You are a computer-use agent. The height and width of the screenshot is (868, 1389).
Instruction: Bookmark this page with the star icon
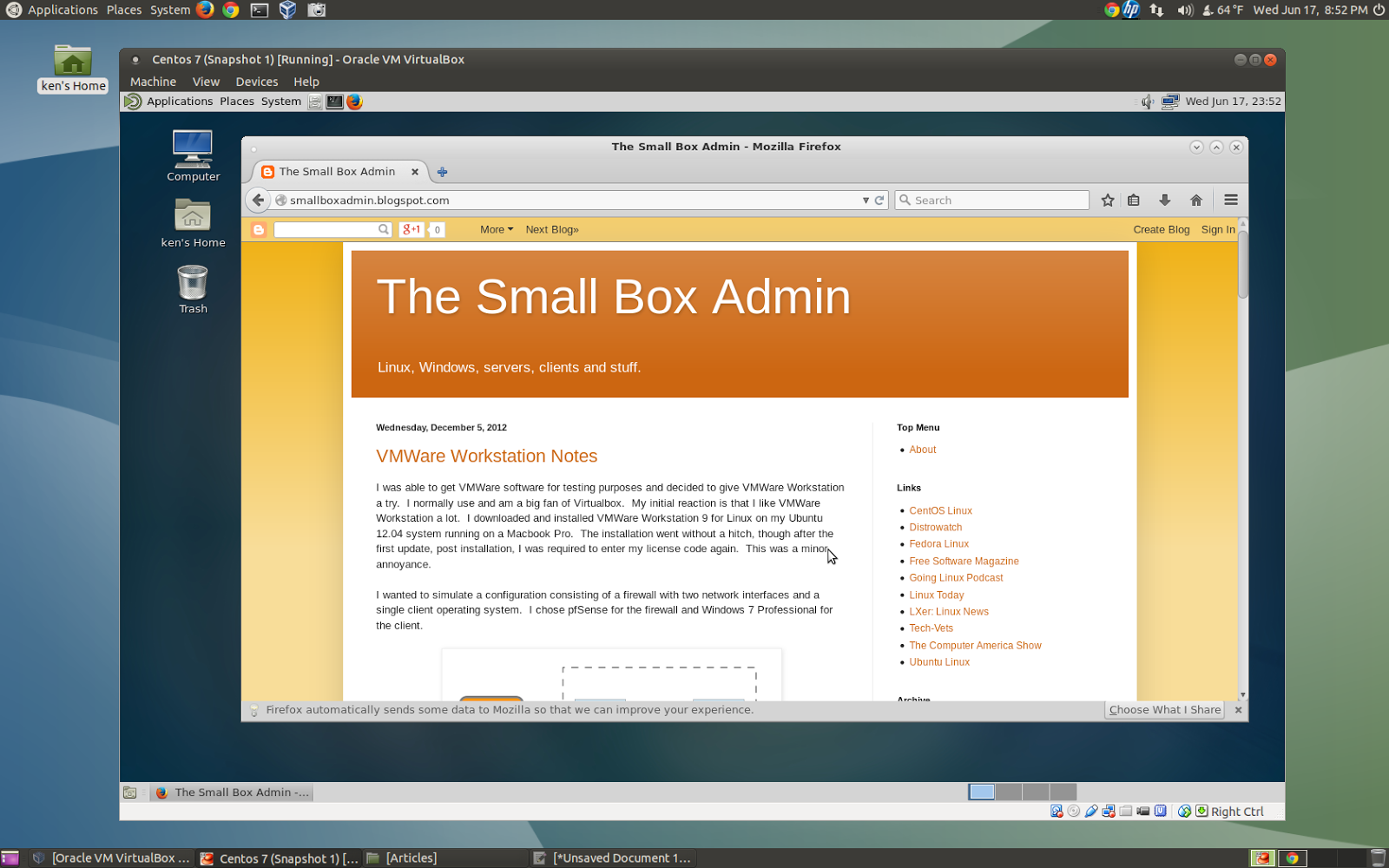coord(1108,201)
